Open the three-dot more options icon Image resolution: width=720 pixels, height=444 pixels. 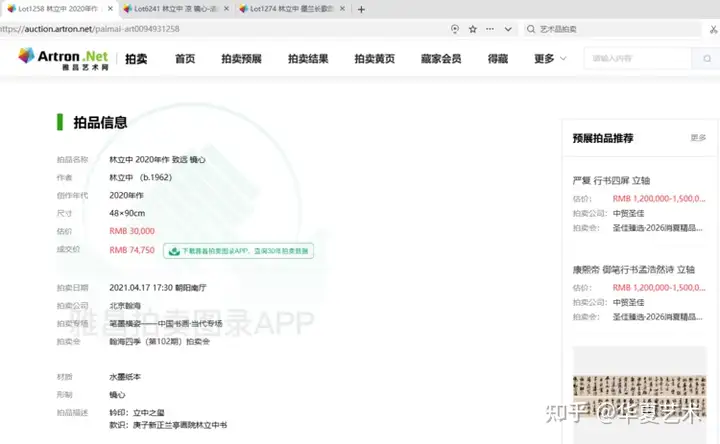490,29
